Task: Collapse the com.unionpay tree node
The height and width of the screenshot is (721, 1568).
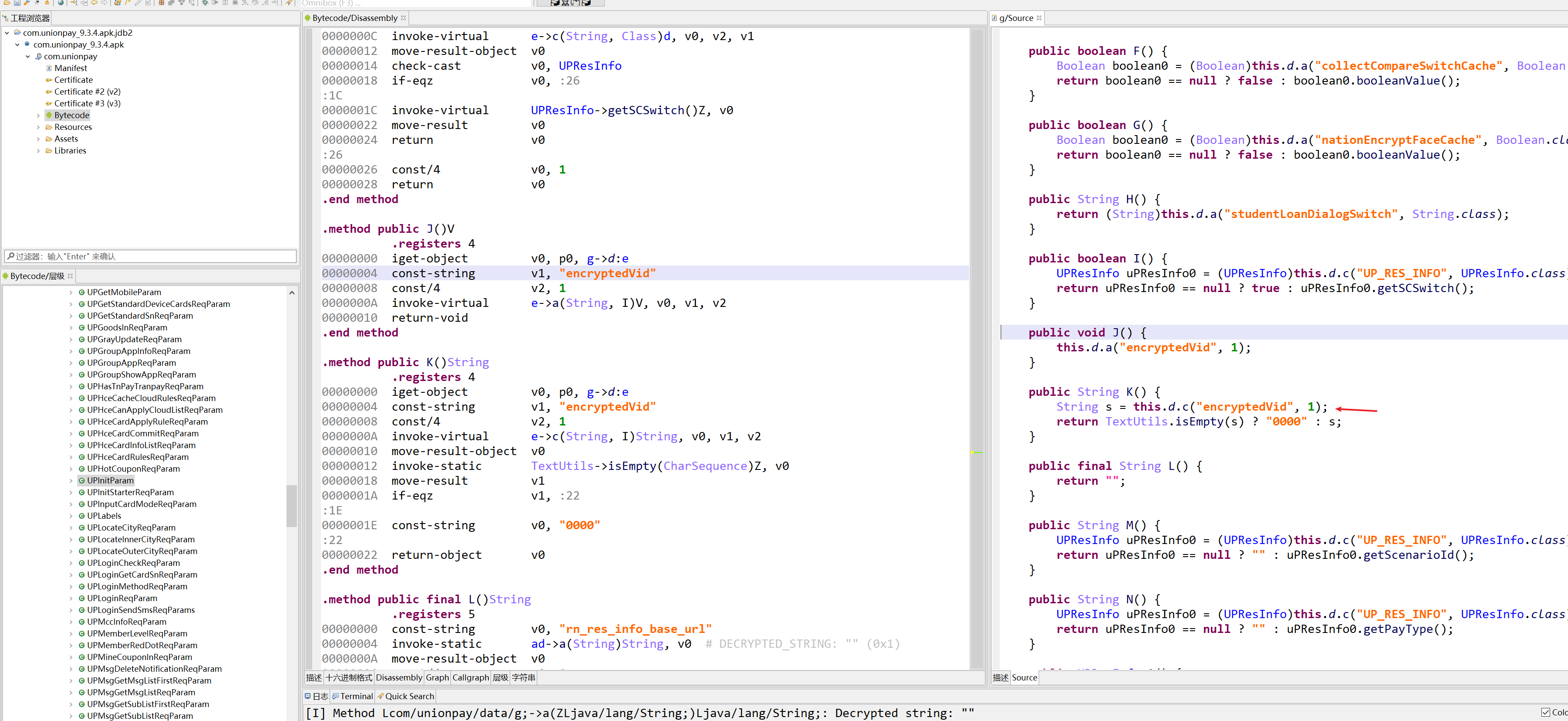Action: pos(28,57)
